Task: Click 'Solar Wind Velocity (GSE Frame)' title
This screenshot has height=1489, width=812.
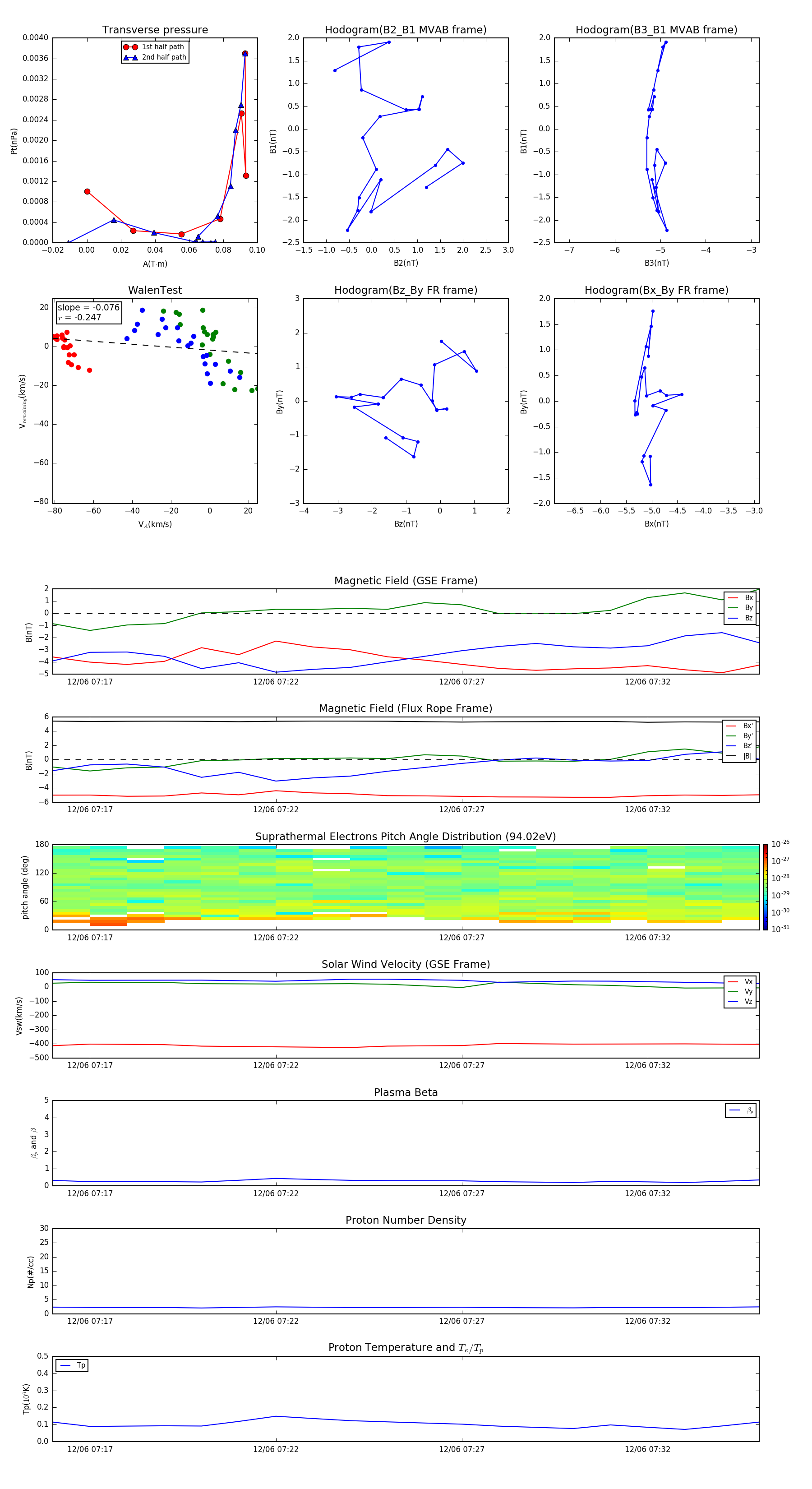Action: pyautogui.click(x=406, y=964)
